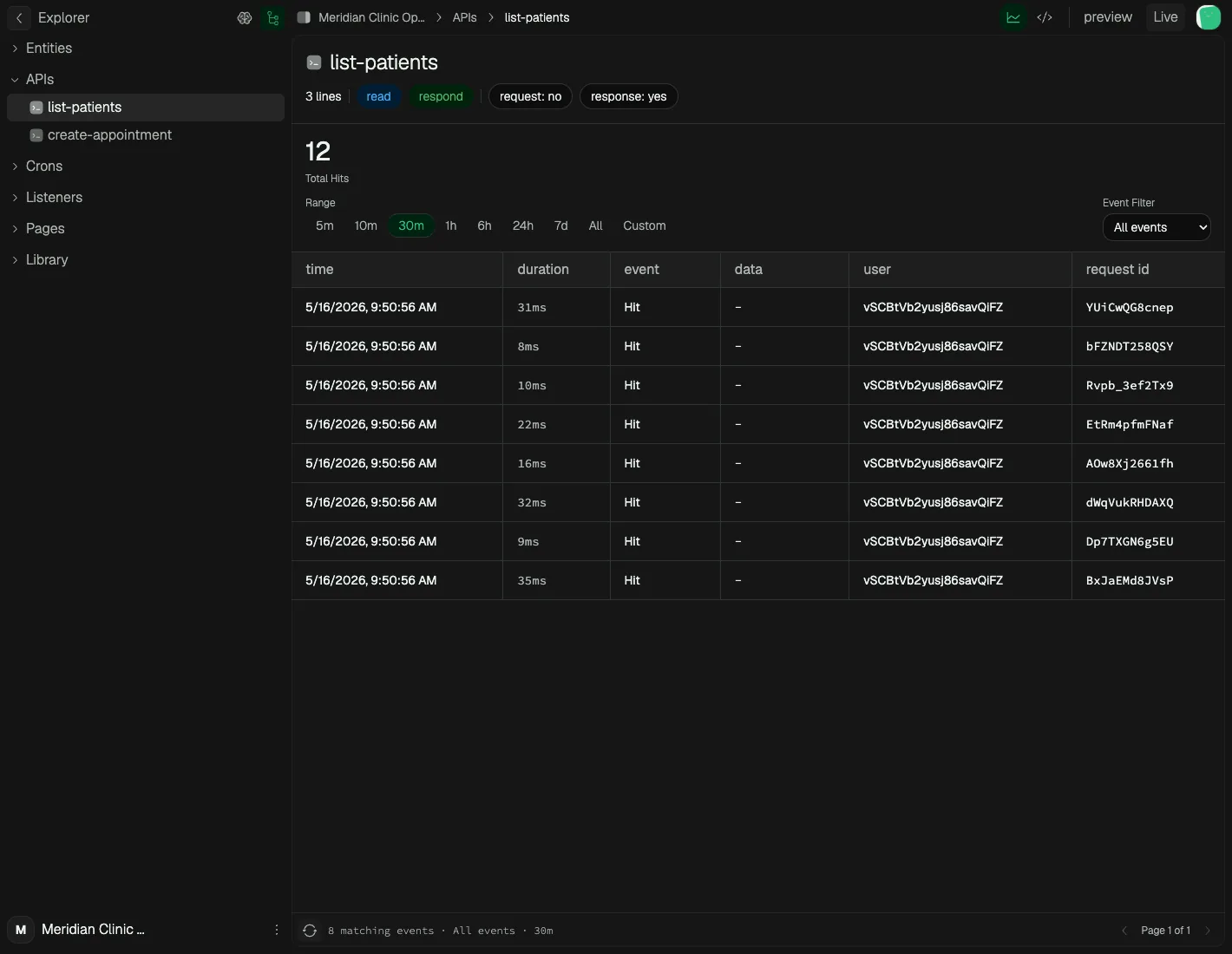Switch environment to preview
The image size is (1232, 954).
pyautogui.click(x=1108, y=17)
